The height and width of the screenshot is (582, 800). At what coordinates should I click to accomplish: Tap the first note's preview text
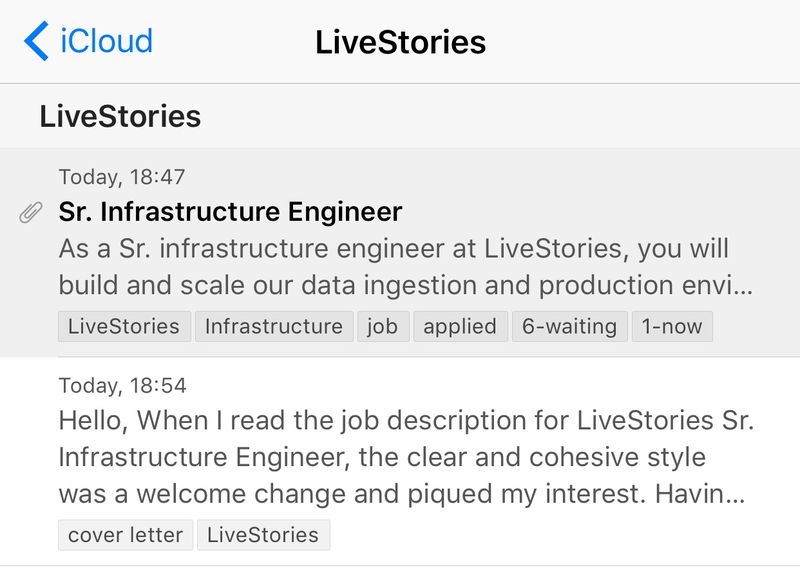[400, 266]
